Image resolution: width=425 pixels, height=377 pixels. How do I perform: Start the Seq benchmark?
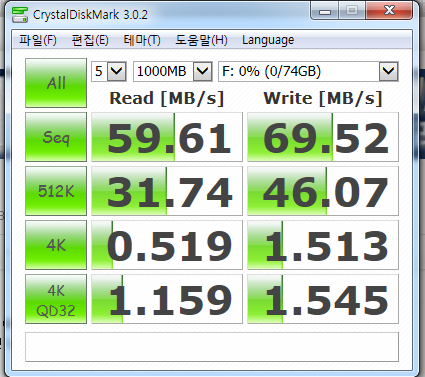tap(56, 137)
